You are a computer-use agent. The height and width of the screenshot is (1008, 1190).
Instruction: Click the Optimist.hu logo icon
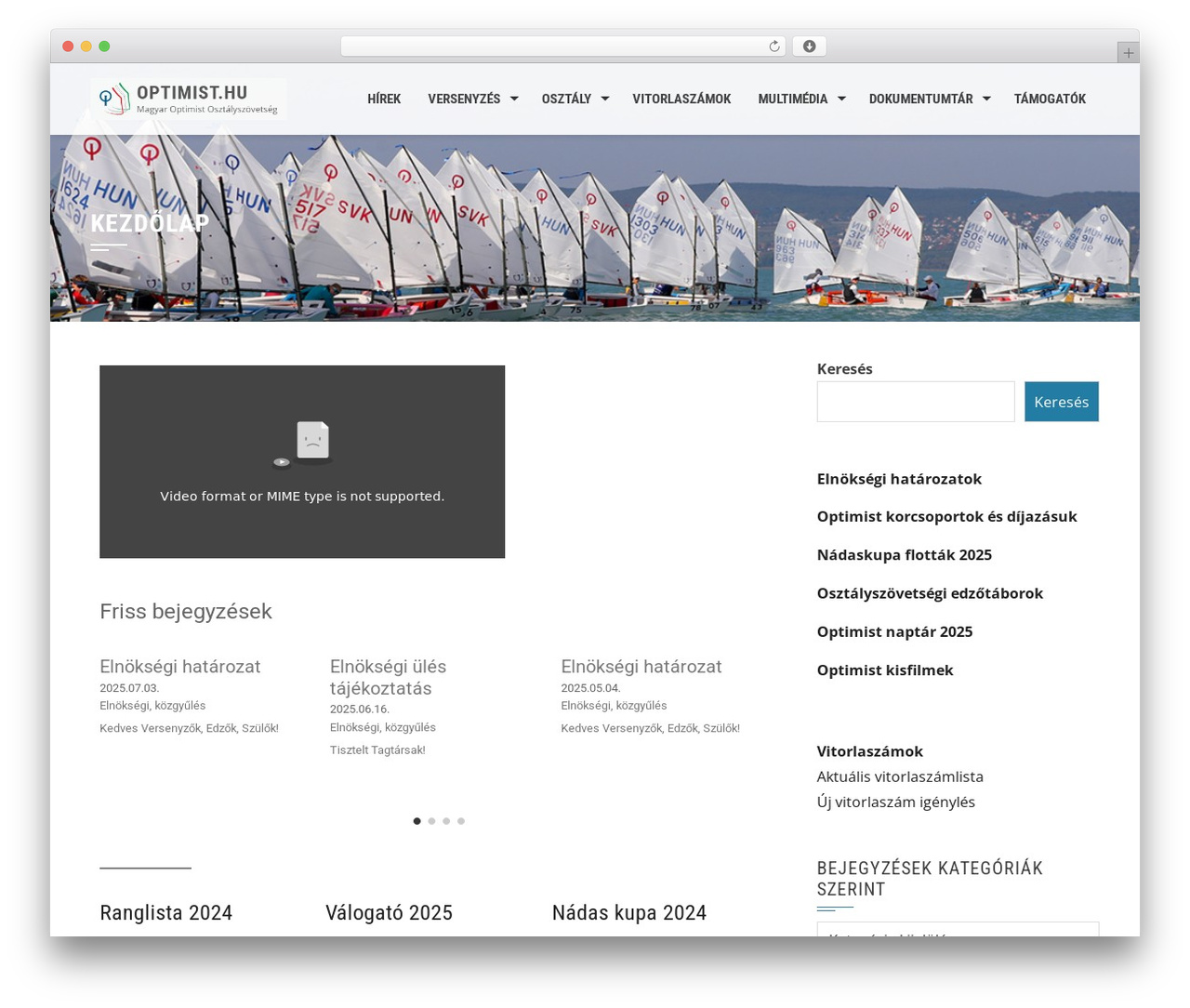[114, 99]
